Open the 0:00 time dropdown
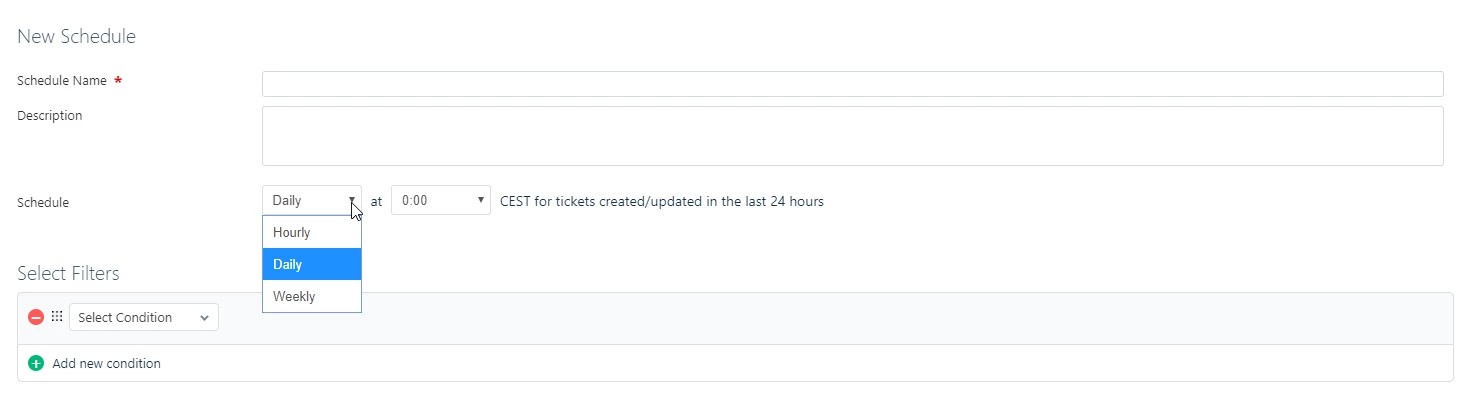This screenshot has height=396, width=1467. [x=441, y=200]
